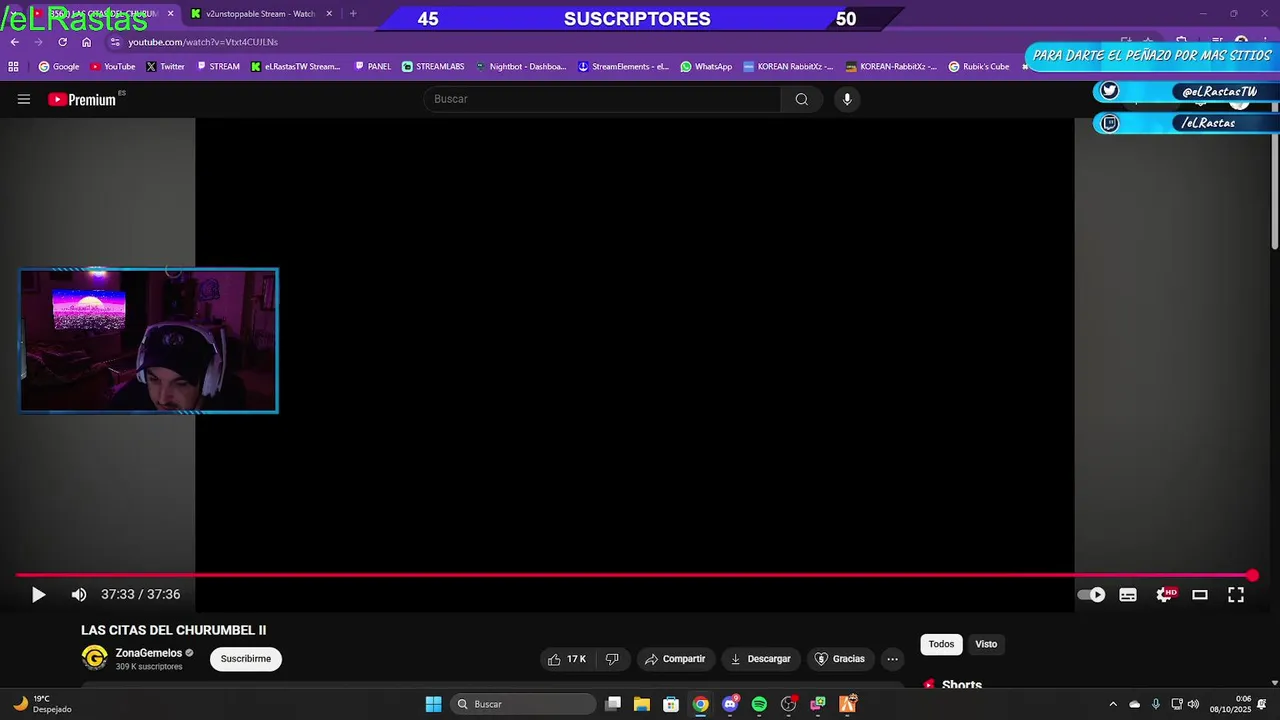Screen dimensions: 1280x720
Task: Open Microsoft Store from the taskbar
Action: click(x=671, y=704)
